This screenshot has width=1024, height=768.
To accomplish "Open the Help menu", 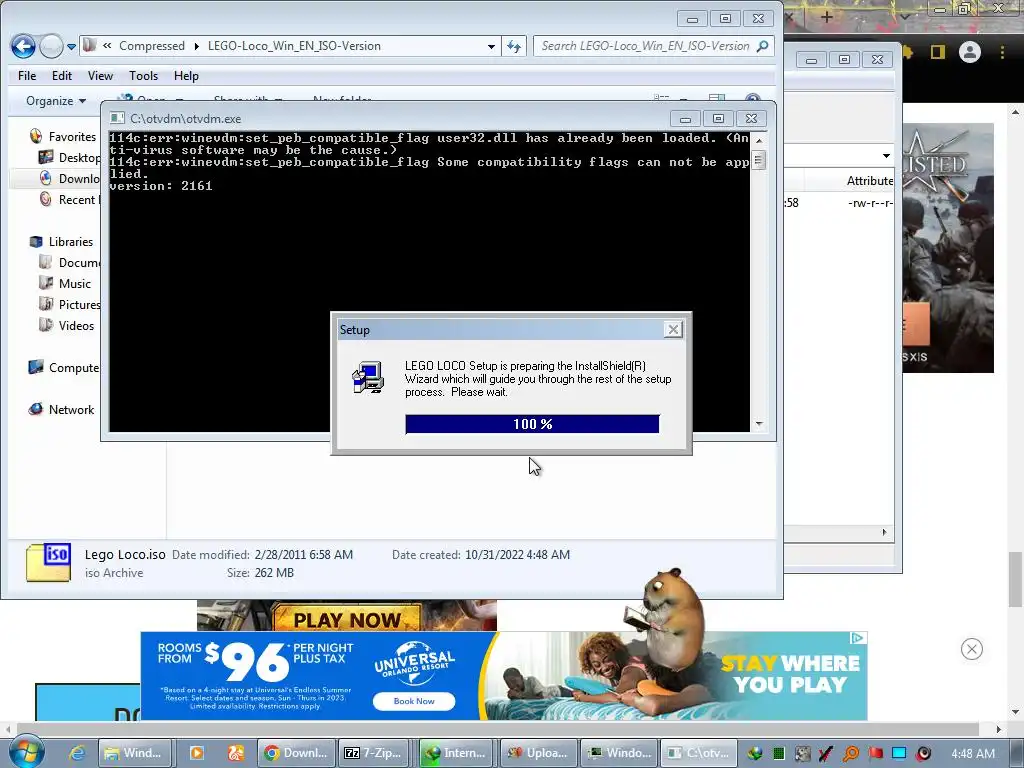I will [x=186, y=76].
